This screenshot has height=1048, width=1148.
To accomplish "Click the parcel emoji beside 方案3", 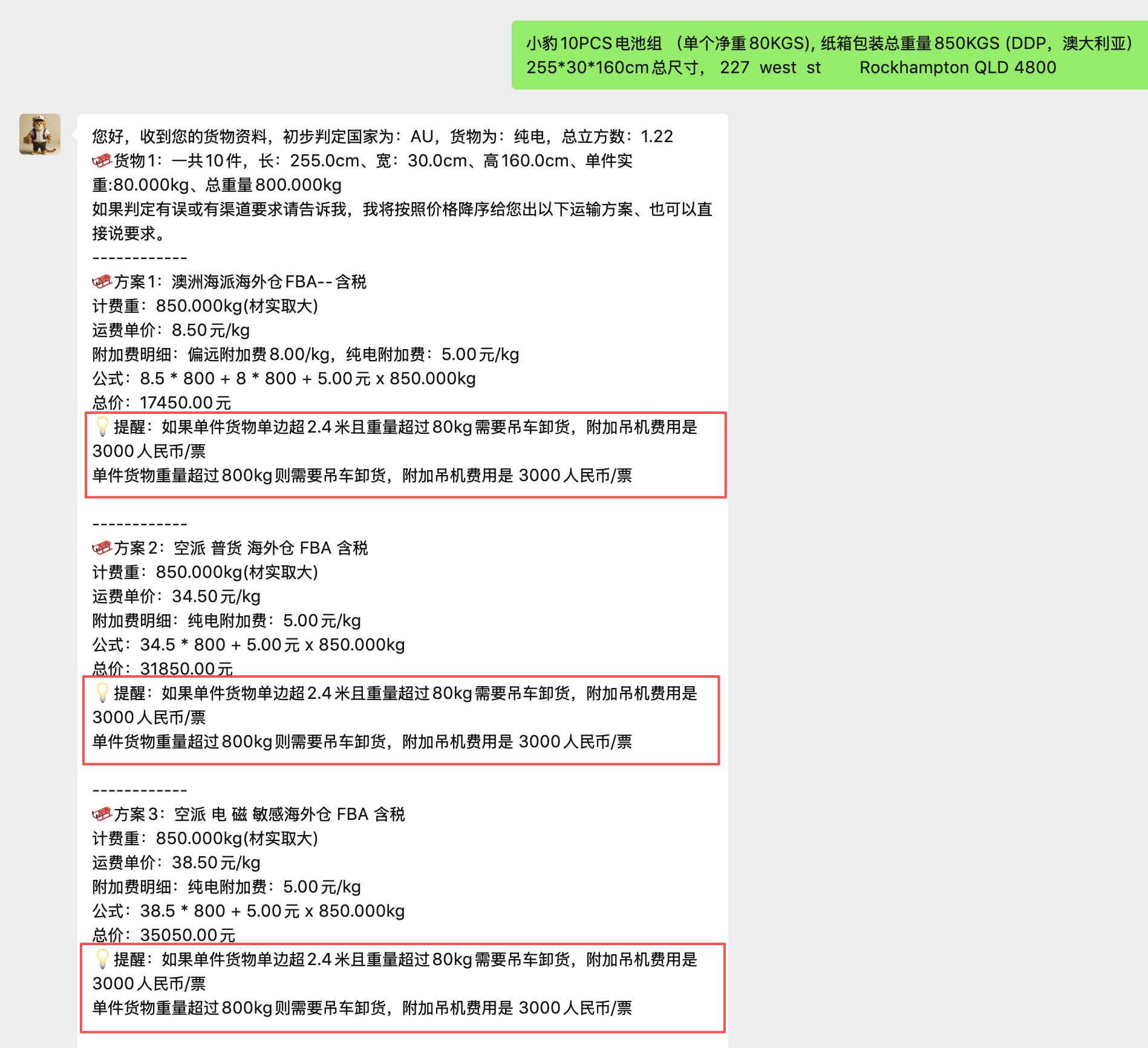I will tap(102, 814).
